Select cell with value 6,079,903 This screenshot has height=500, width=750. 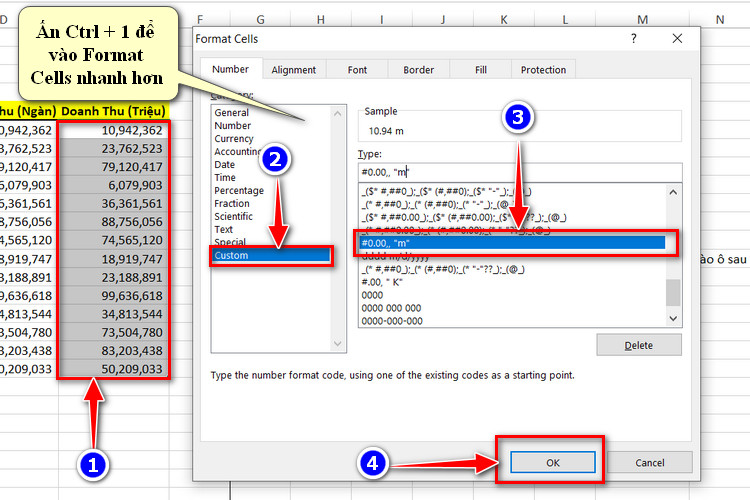(x=113, y=185)
